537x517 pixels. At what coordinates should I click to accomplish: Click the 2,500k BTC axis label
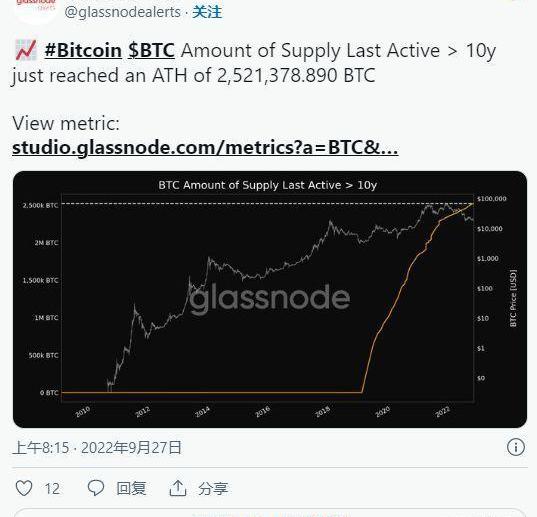[40, 205]
